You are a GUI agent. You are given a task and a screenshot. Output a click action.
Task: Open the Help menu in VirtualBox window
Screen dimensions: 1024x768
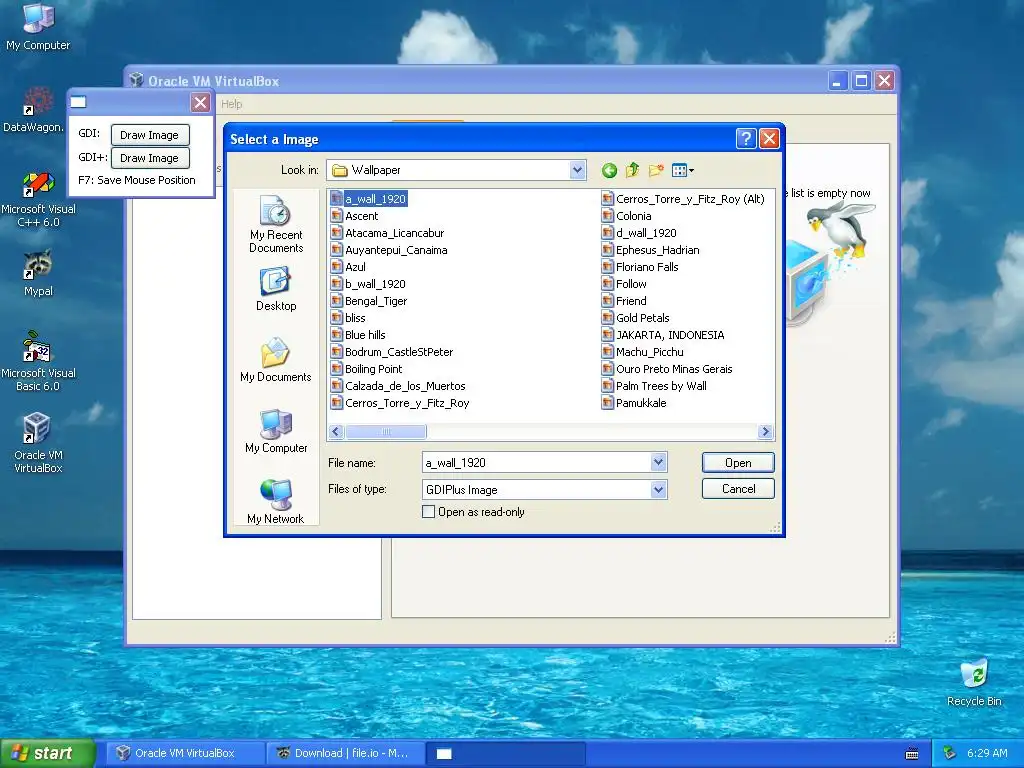[x=231, y=104]
